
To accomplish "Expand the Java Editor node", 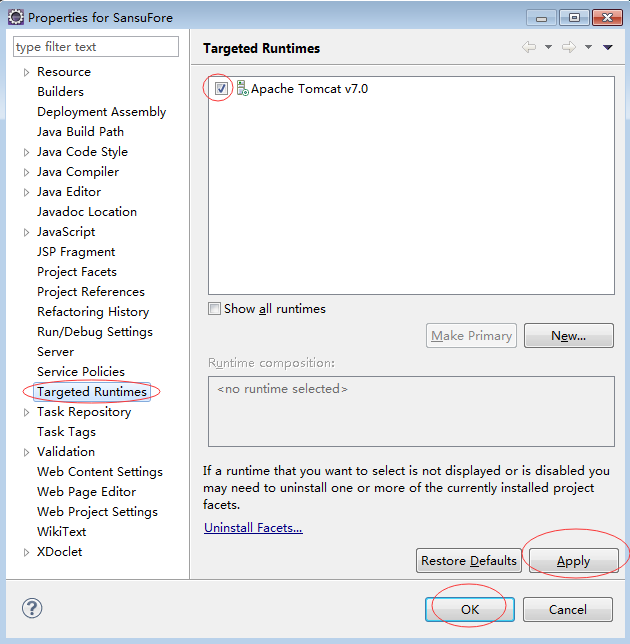I will [x=26, y=193].
